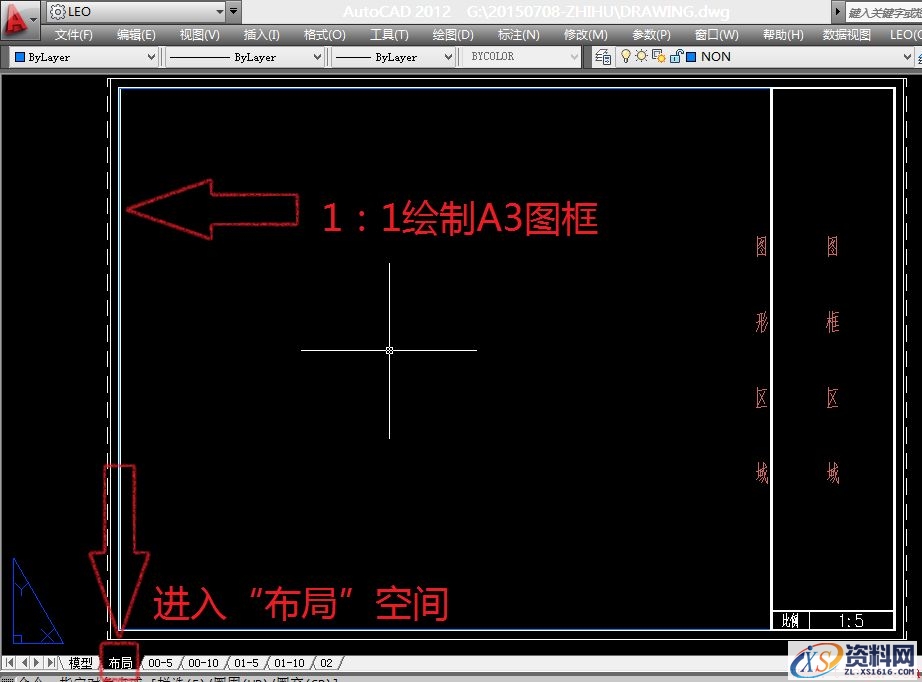922x682 pixels.
Task: Open the Layer Properties Manager
Action: [602, 57]
